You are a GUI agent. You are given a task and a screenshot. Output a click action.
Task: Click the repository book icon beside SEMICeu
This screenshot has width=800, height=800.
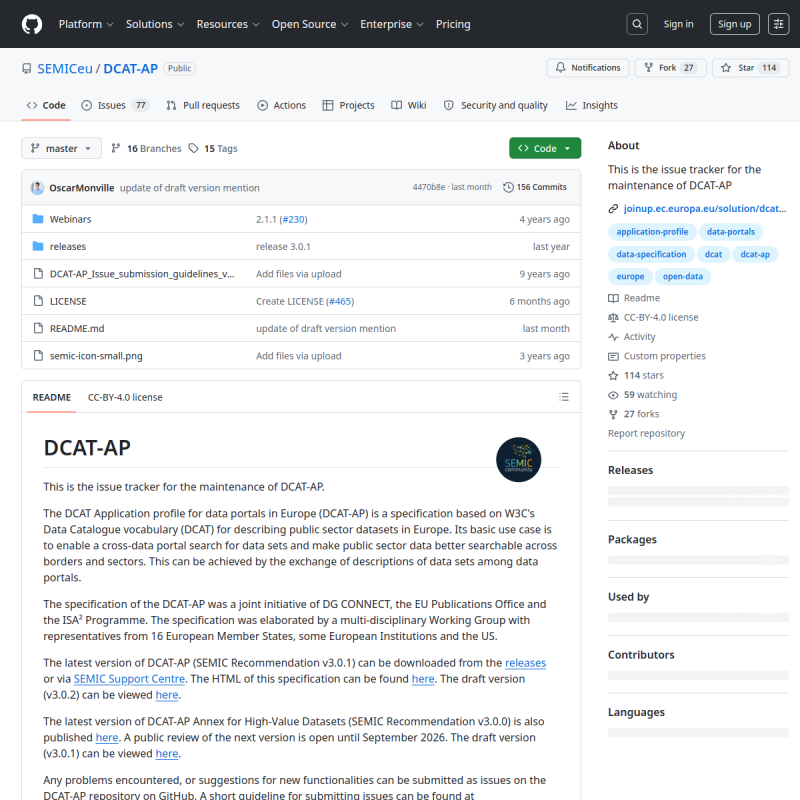pyautogui.click(x=27, y=68)
